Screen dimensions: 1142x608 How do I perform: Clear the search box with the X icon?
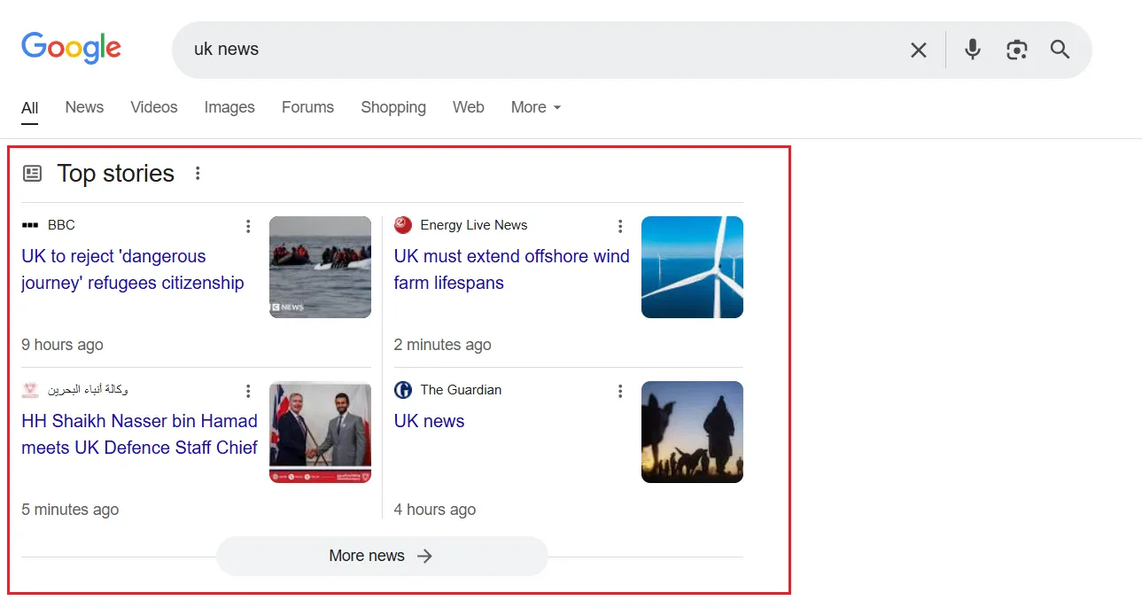tap(918, 50)
